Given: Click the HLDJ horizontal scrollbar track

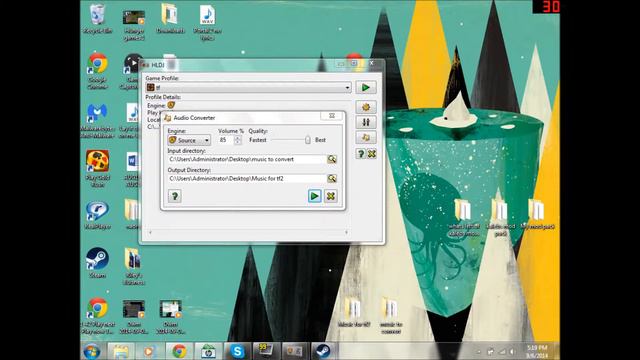Looking at the screenshot, I should click(x=248, y=232).
